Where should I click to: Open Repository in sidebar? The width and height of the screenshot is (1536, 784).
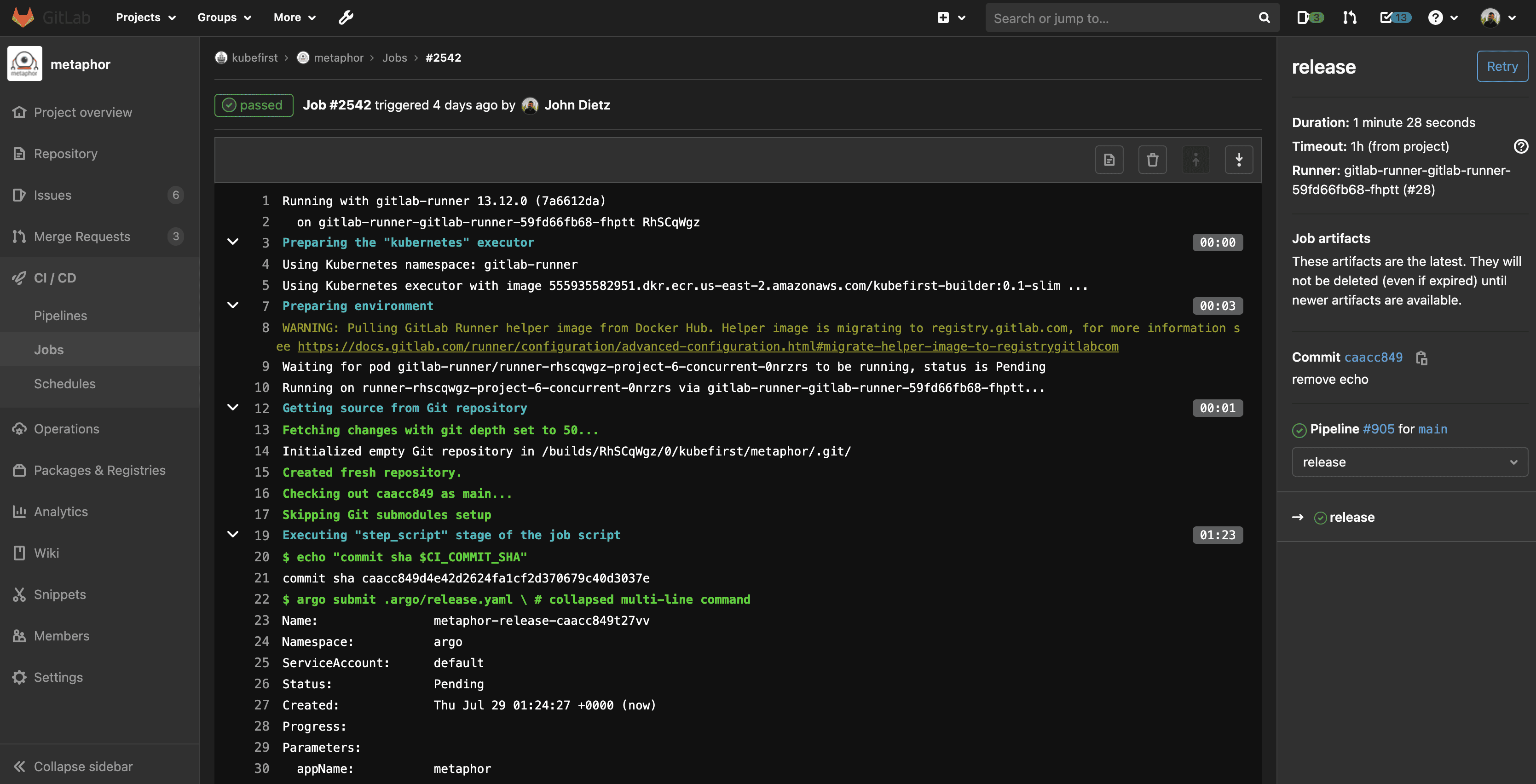pos(99,154)
